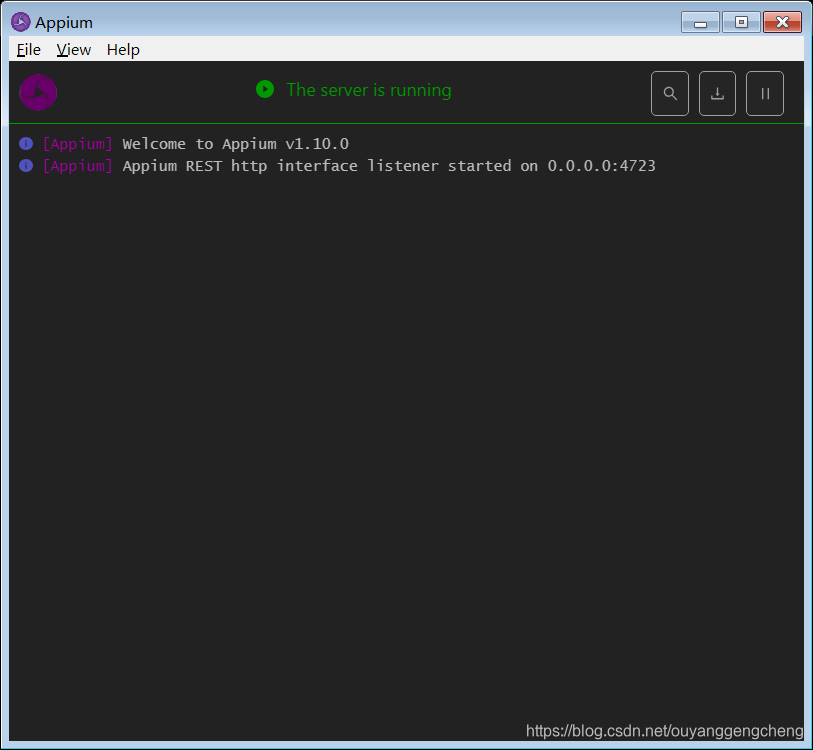Open the Help menu
Image resolution: width=813 pixels, height=750 pixels.
pyautogui.click(x=123, y=50)
